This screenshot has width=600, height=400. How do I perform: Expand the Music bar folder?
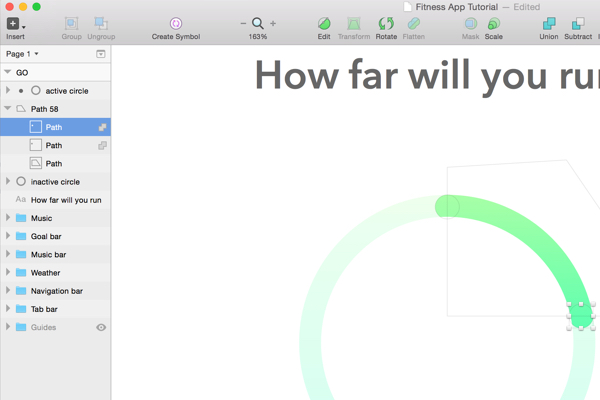point(8,254)
